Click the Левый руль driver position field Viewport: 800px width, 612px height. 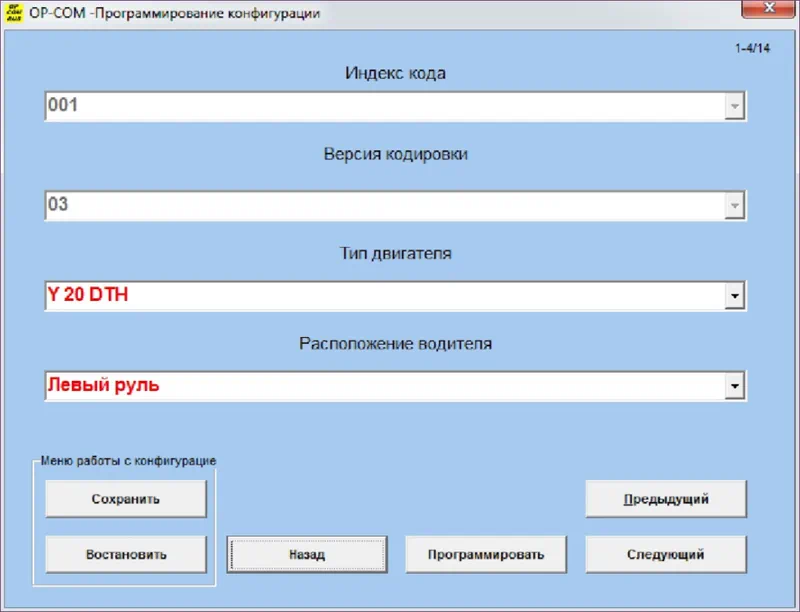pyautogui.click(x=395, y=386)
